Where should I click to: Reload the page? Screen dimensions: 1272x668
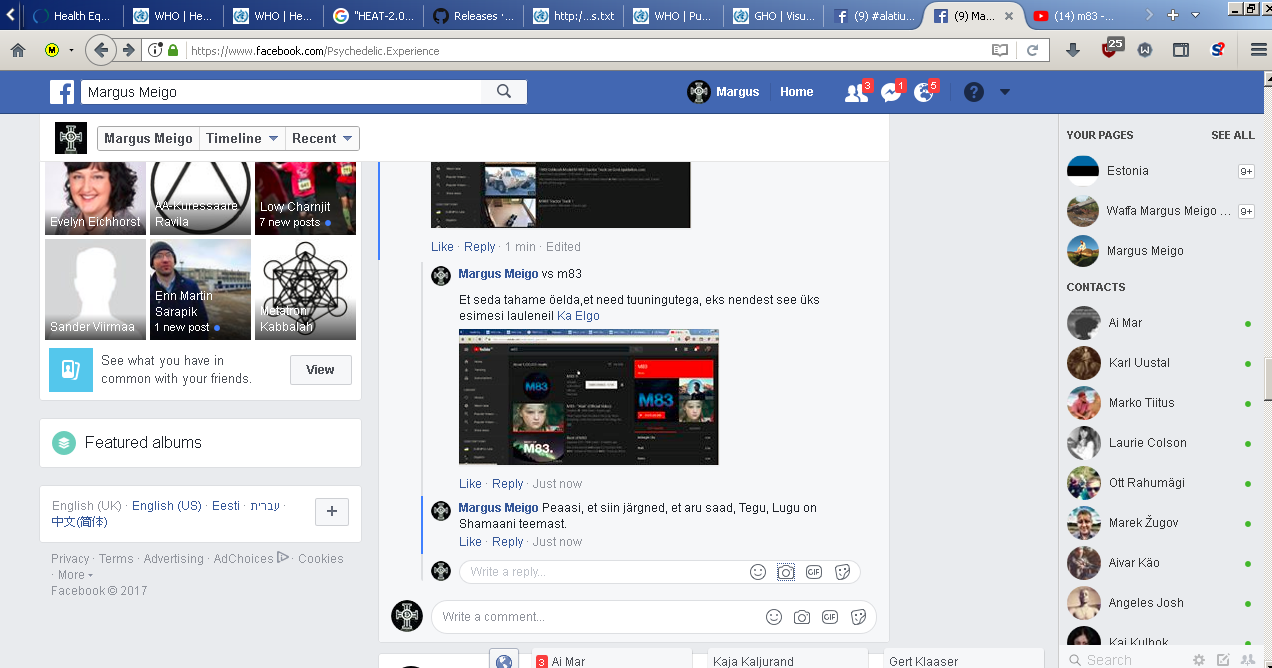tap(1033, 50)
